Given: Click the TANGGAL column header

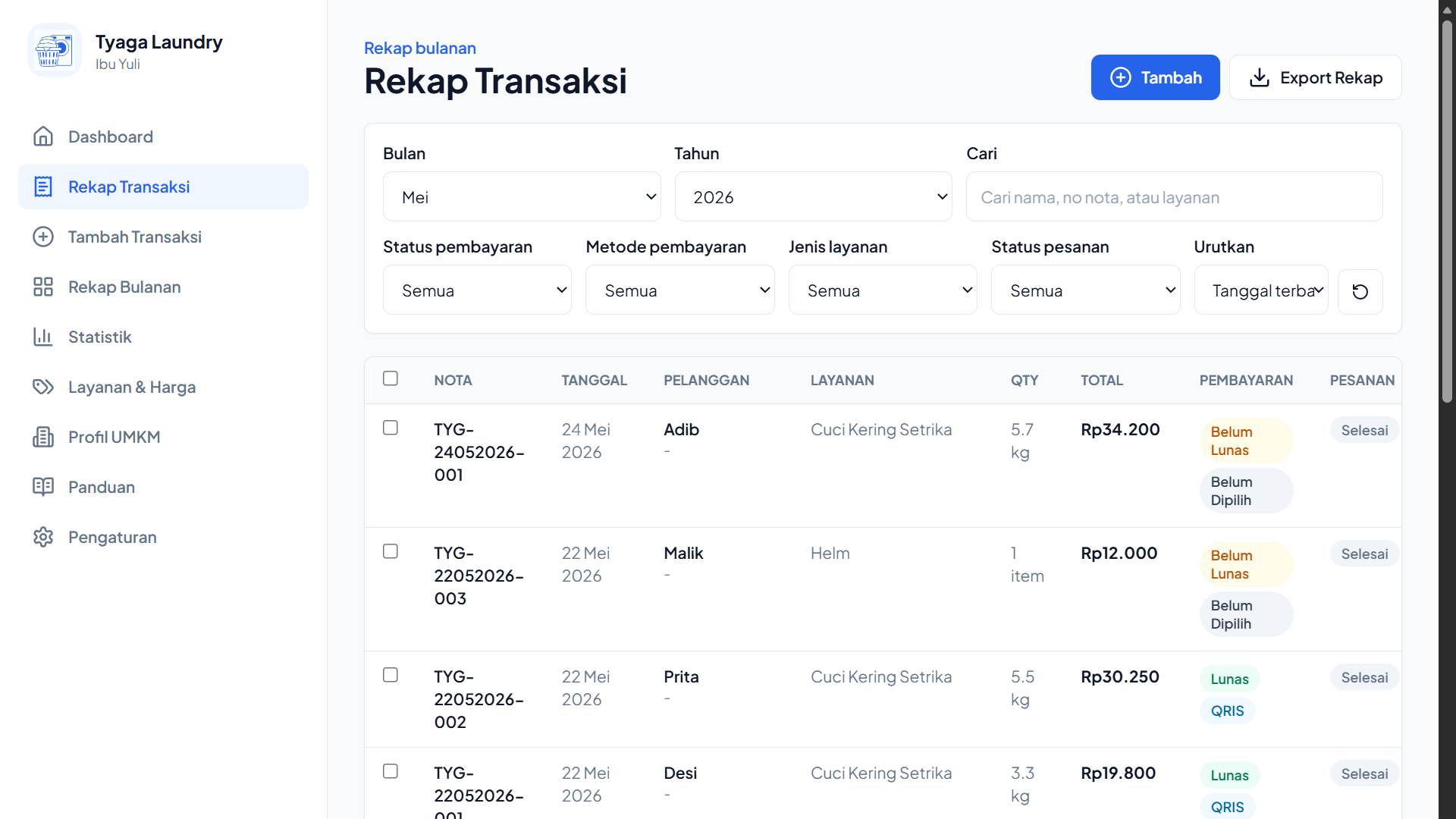Looking at the screenshot, I should (x=594, y=380).
